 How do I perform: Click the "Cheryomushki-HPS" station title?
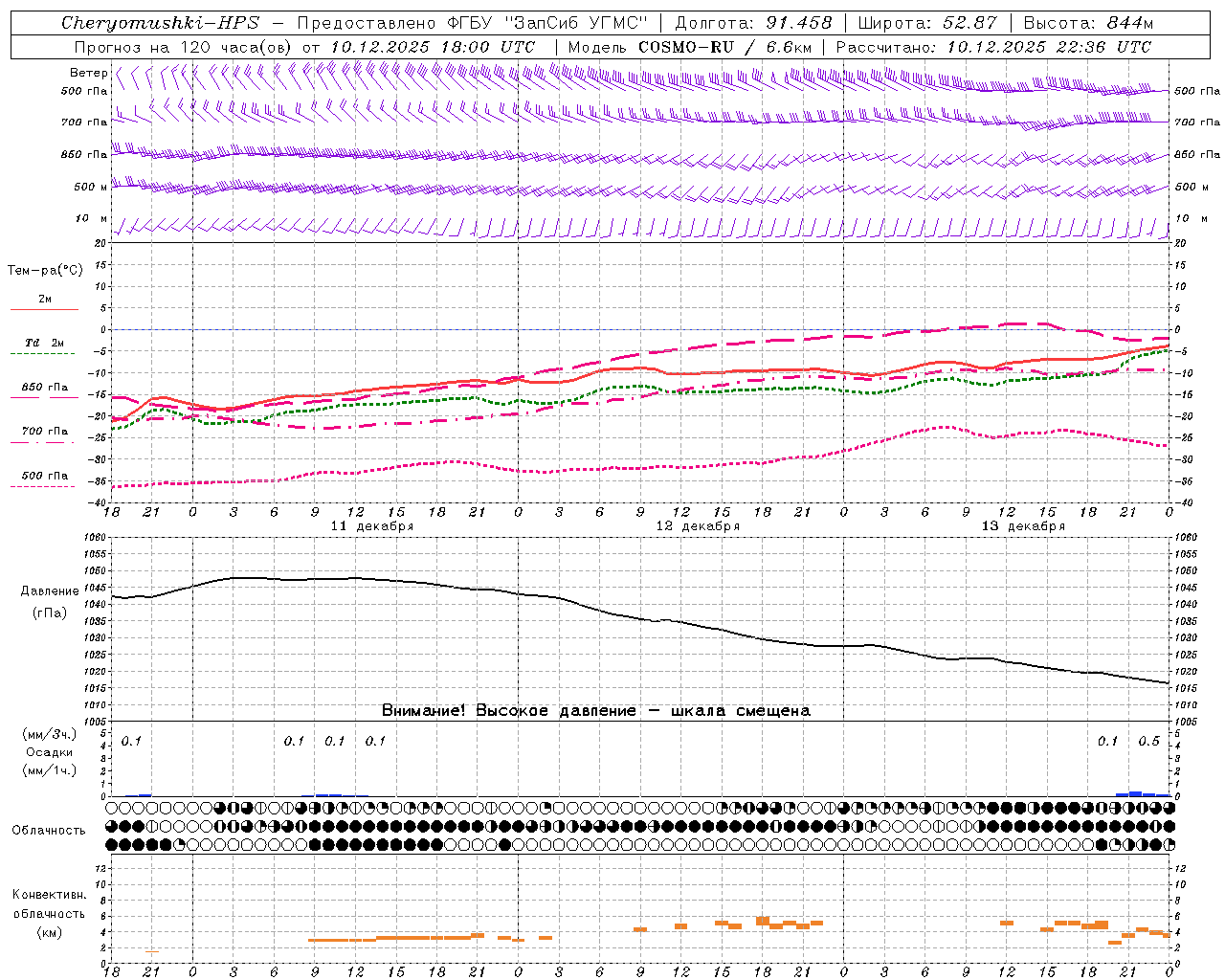click(x=160, y=23)
